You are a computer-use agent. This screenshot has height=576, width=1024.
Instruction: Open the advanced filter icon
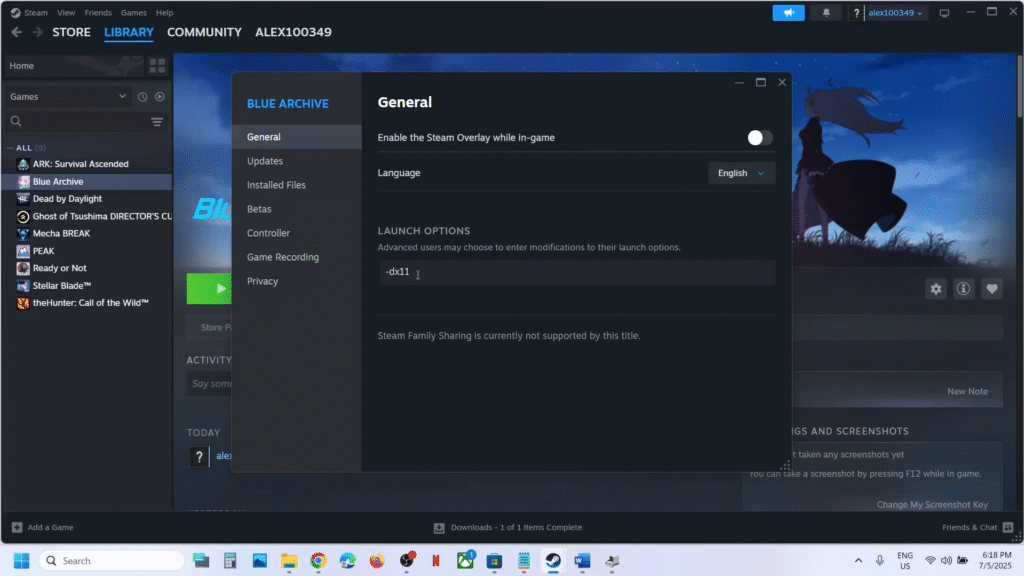[157, 121]
